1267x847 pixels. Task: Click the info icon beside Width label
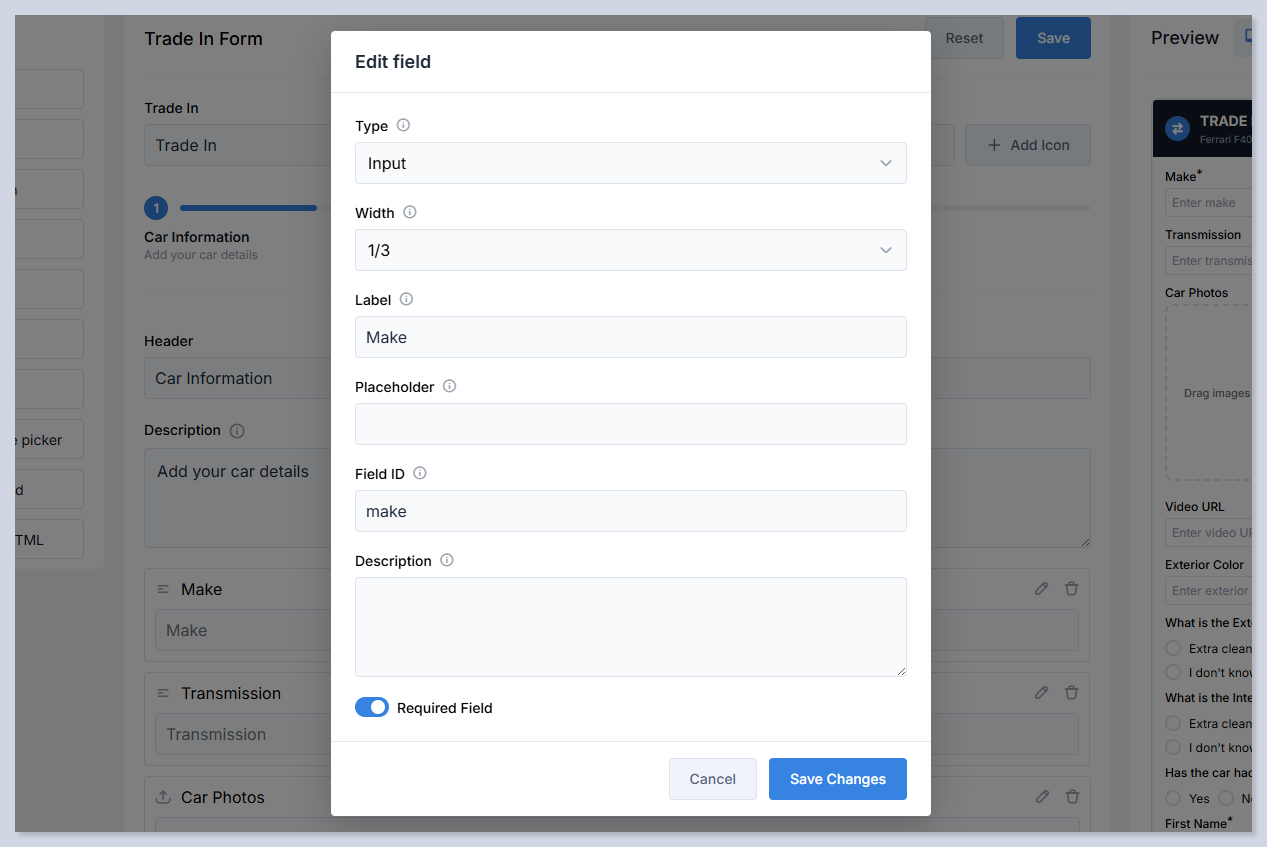pos(410,212)
